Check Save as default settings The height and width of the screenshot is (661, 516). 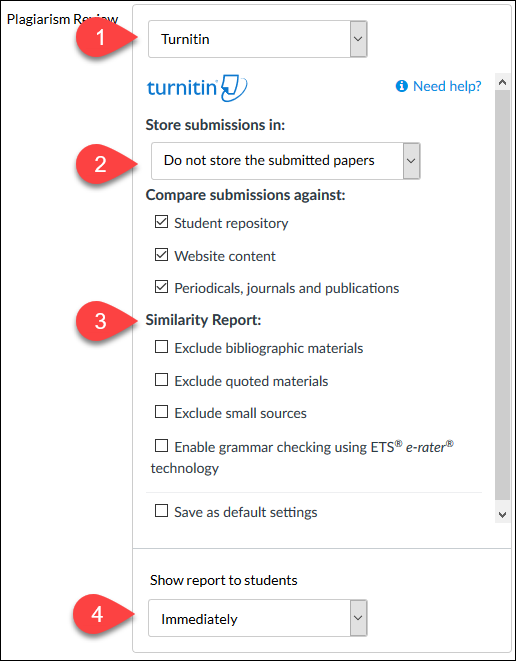tap(161, 511)
